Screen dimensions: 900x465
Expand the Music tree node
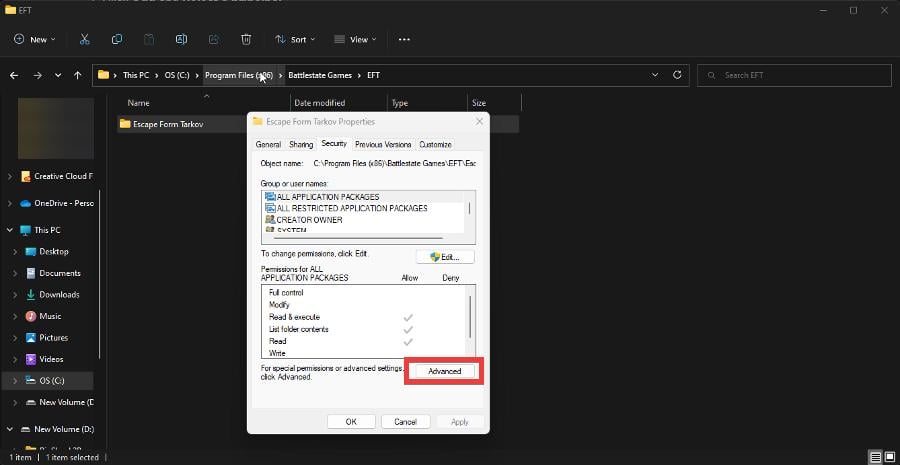(x=15, y=316)
